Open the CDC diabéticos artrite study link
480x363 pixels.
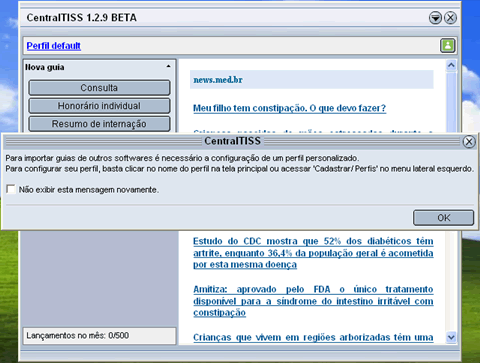pos(313,253)
